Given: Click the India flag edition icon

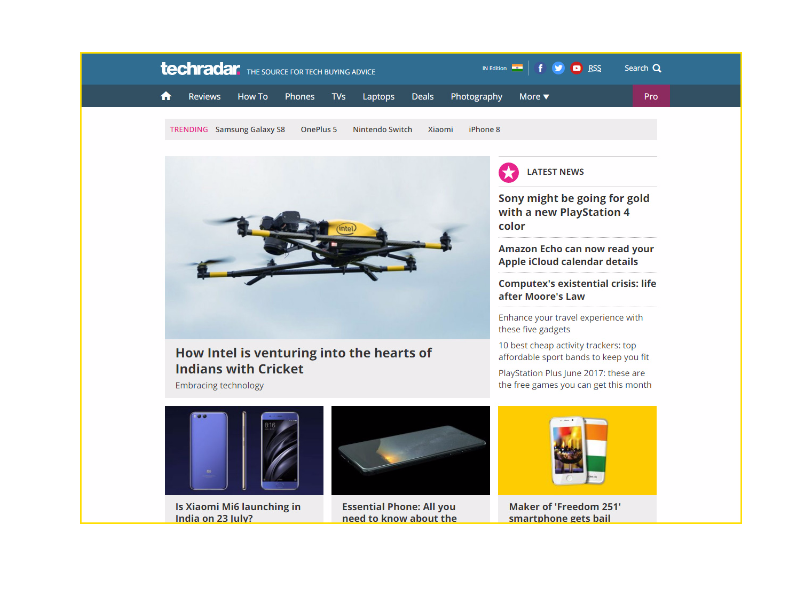Looking at the screenshot, I should pyautogui.click(x=517, y=68).
